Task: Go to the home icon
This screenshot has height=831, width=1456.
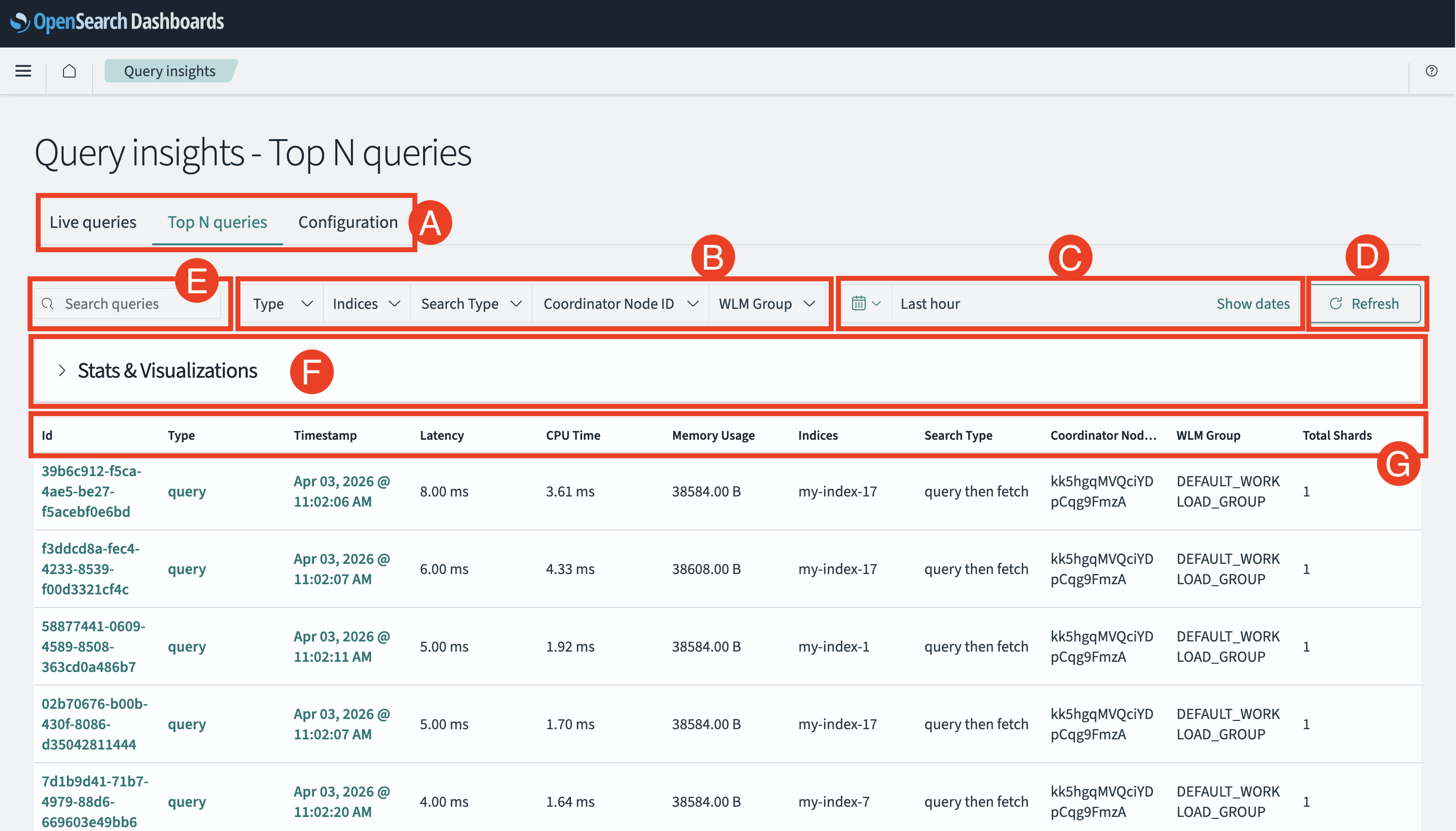Action: click(x=69, y=71)
